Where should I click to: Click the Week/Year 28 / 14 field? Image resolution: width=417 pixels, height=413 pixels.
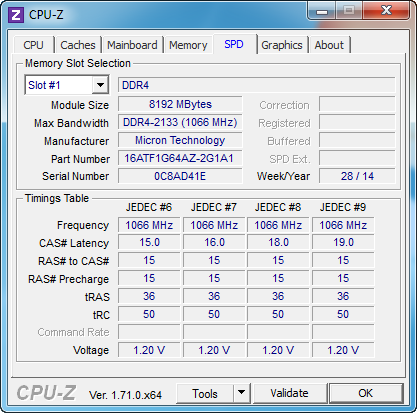click(x=357, y=176)
